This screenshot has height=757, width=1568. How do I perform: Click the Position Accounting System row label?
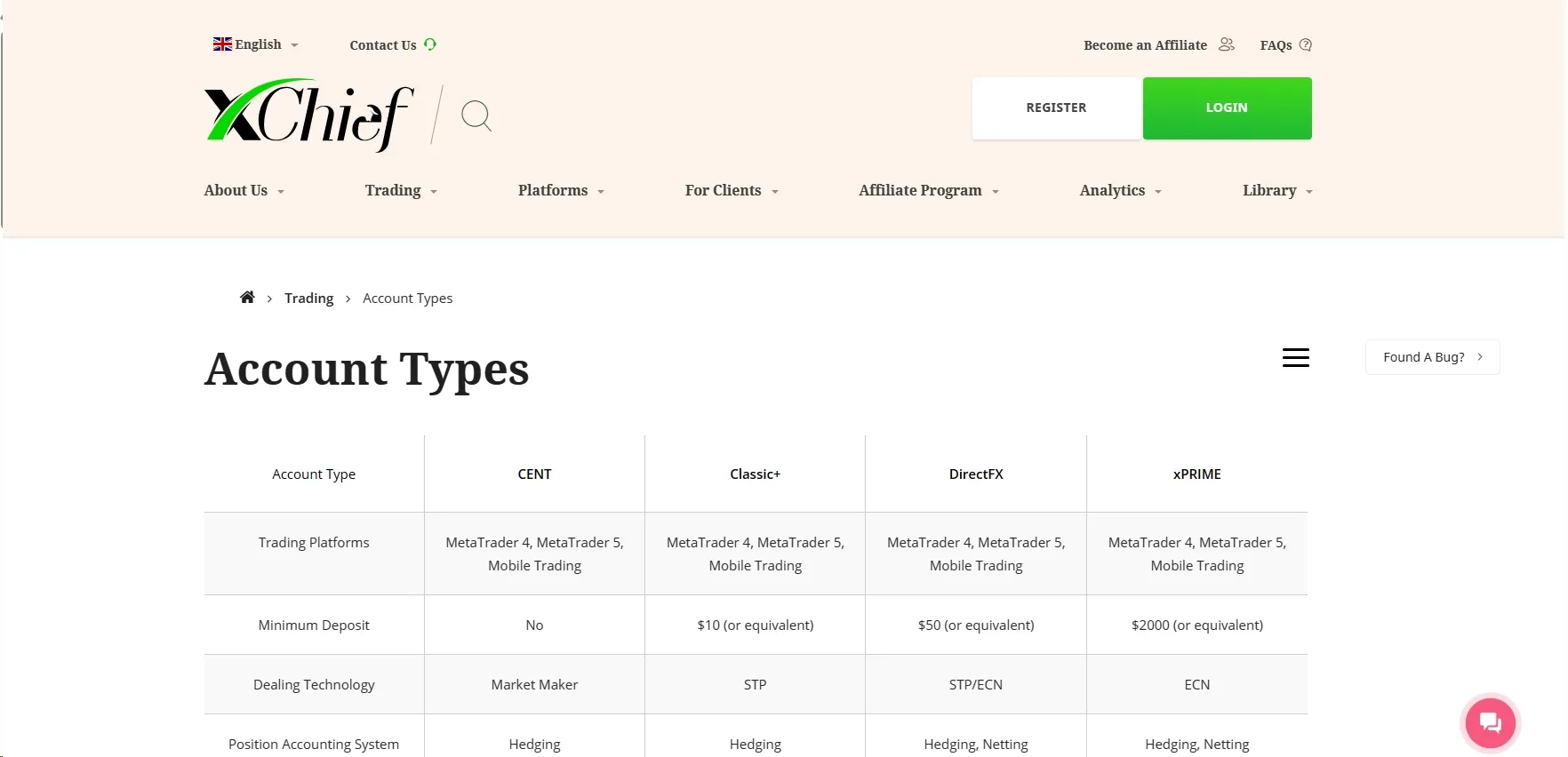click(x=314, y=745)
